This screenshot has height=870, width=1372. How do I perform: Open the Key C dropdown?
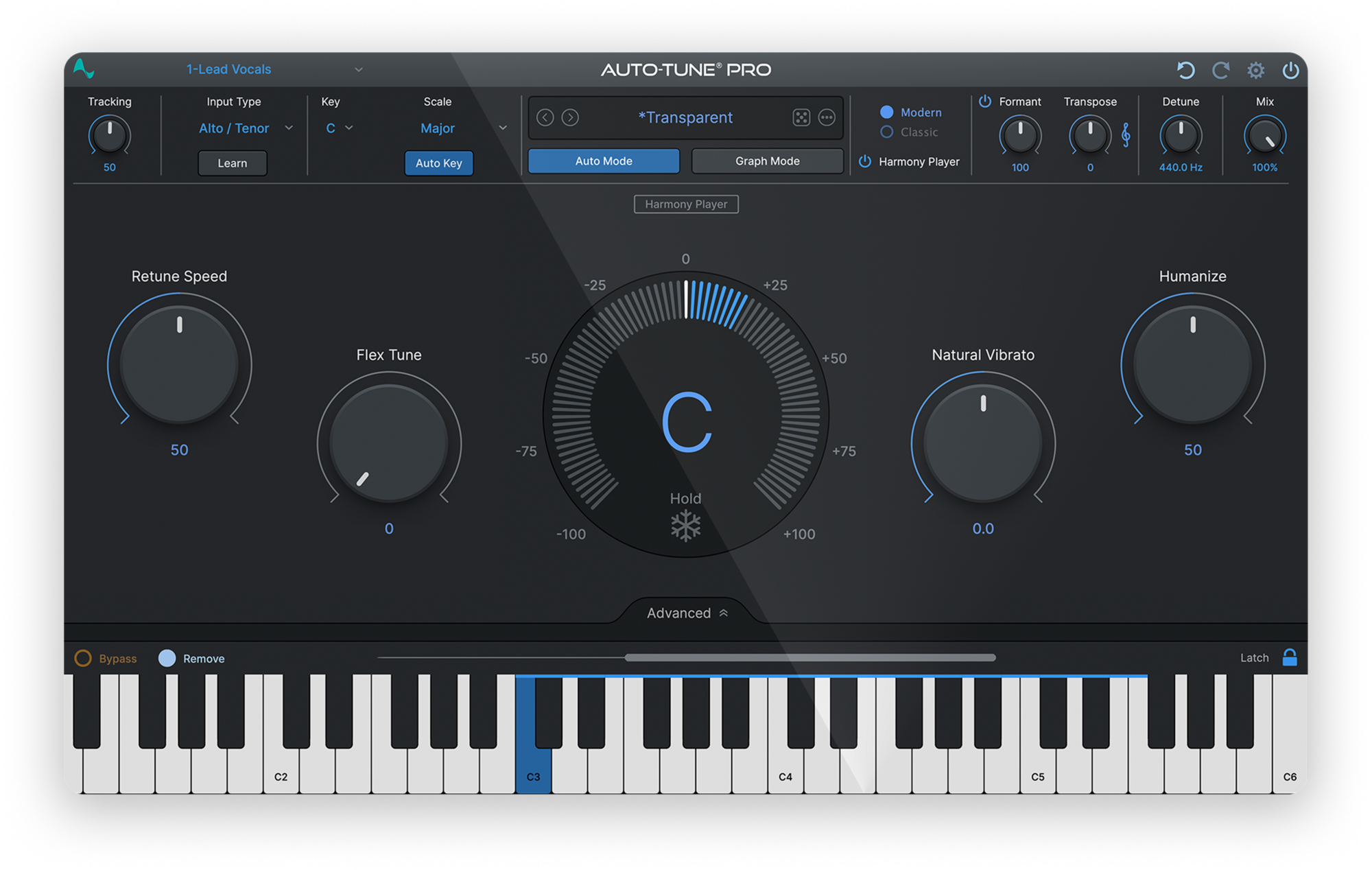339,128
